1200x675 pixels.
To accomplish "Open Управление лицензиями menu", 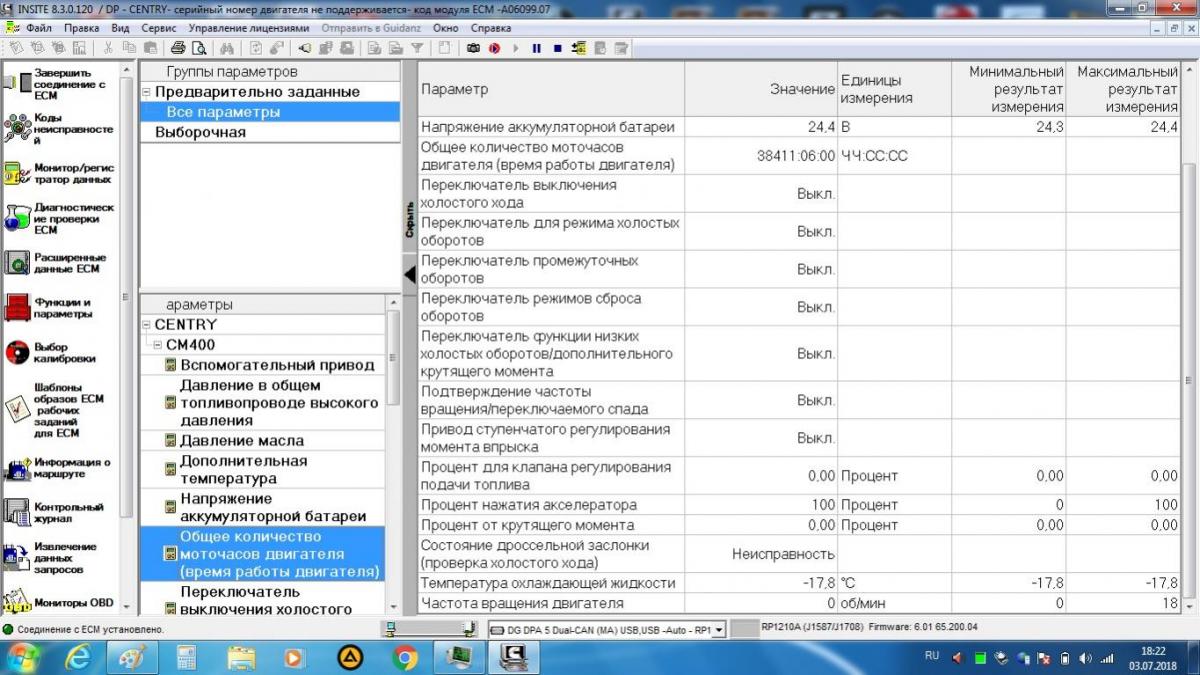I will click(249, 28).
